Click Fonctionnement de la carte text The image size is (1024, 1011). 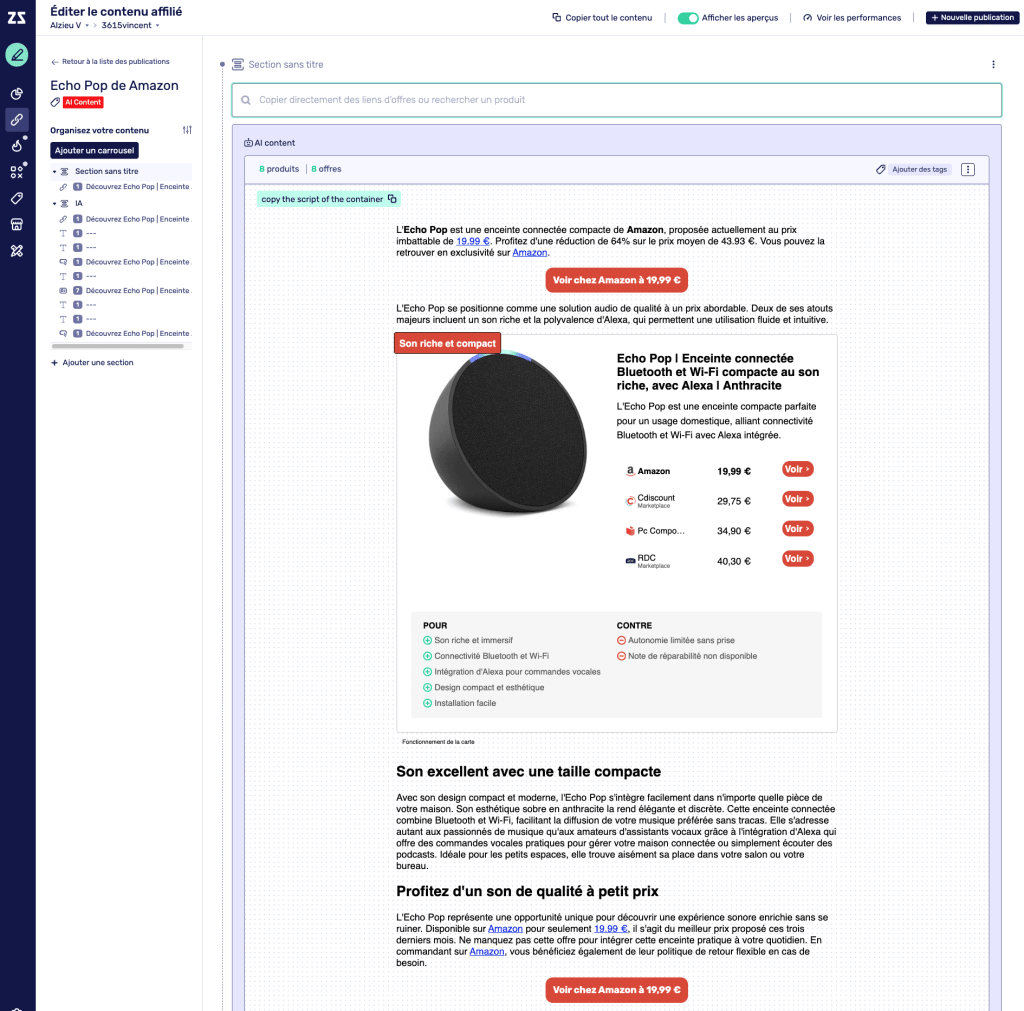(438, 742)
